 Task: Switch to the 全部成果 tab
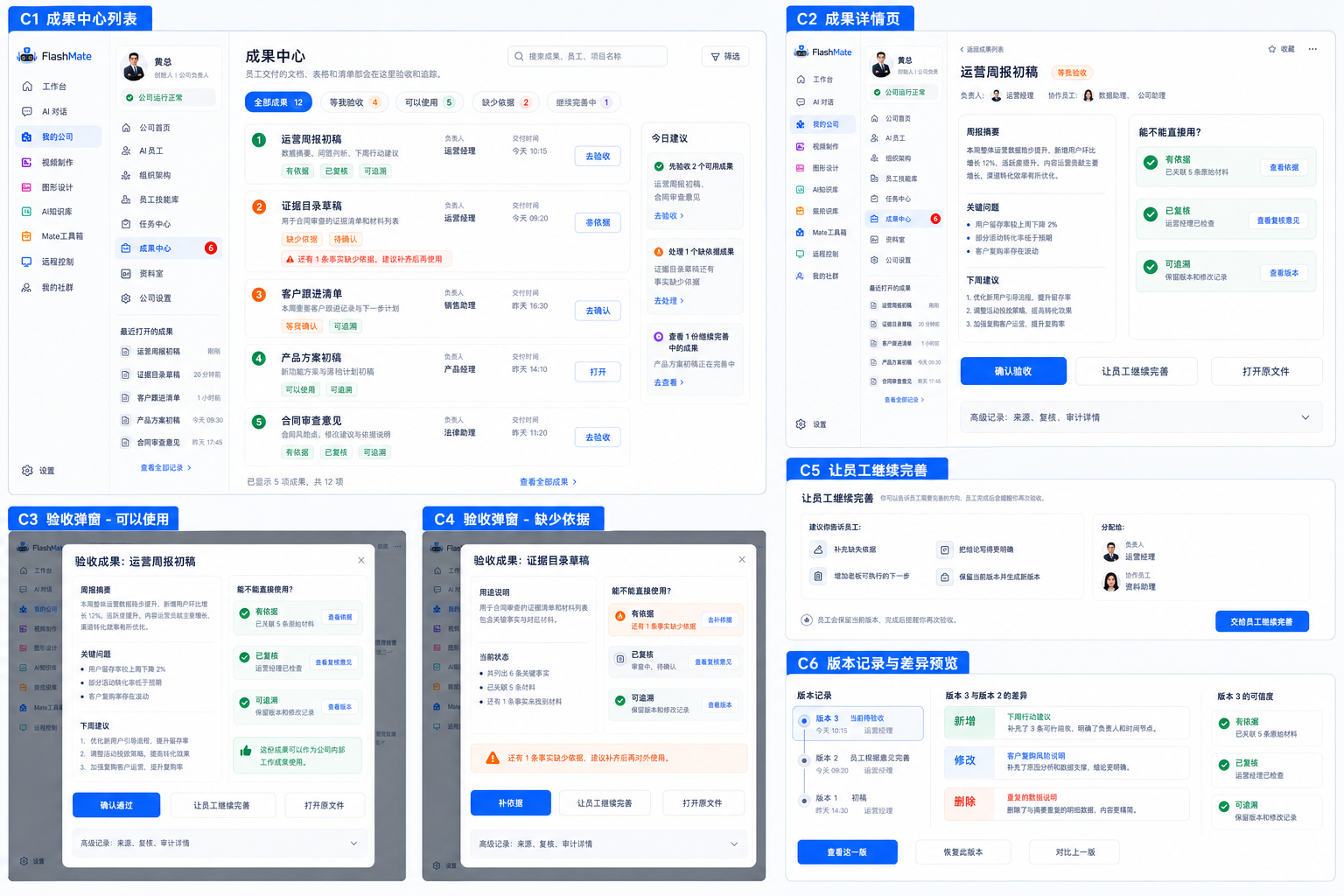[278, 102]
